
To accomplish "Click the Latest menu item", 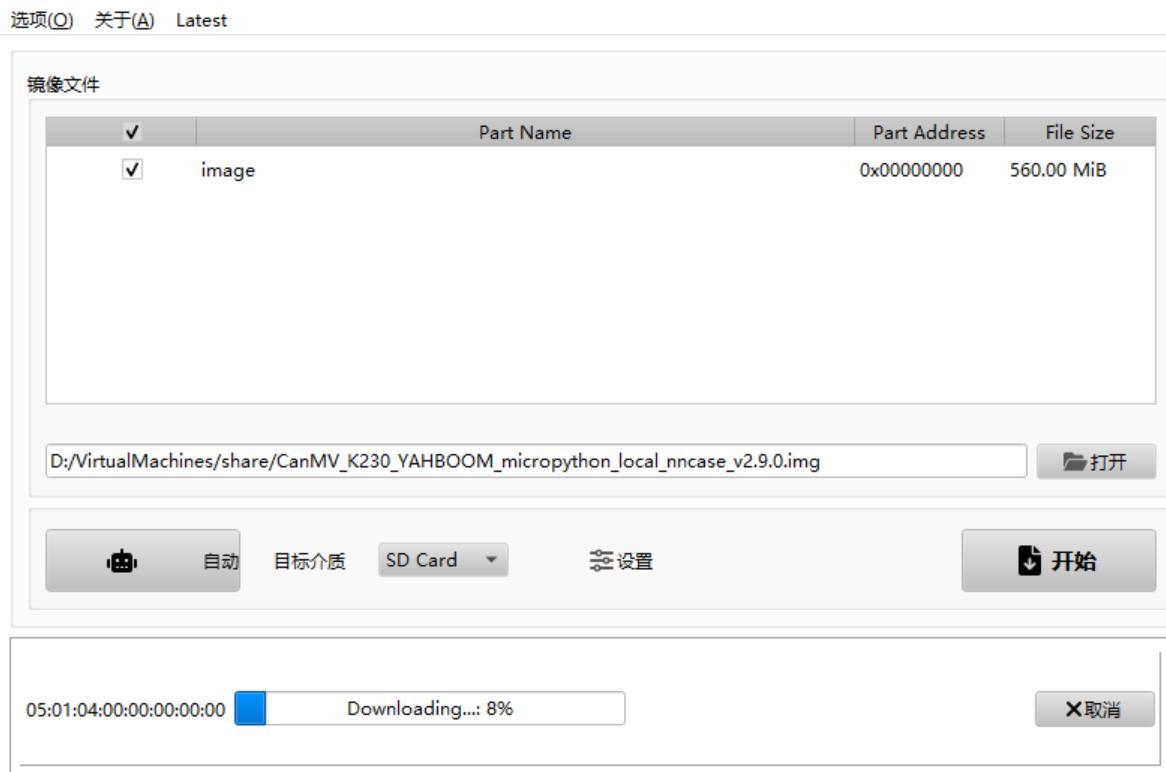I will [201, 22].
